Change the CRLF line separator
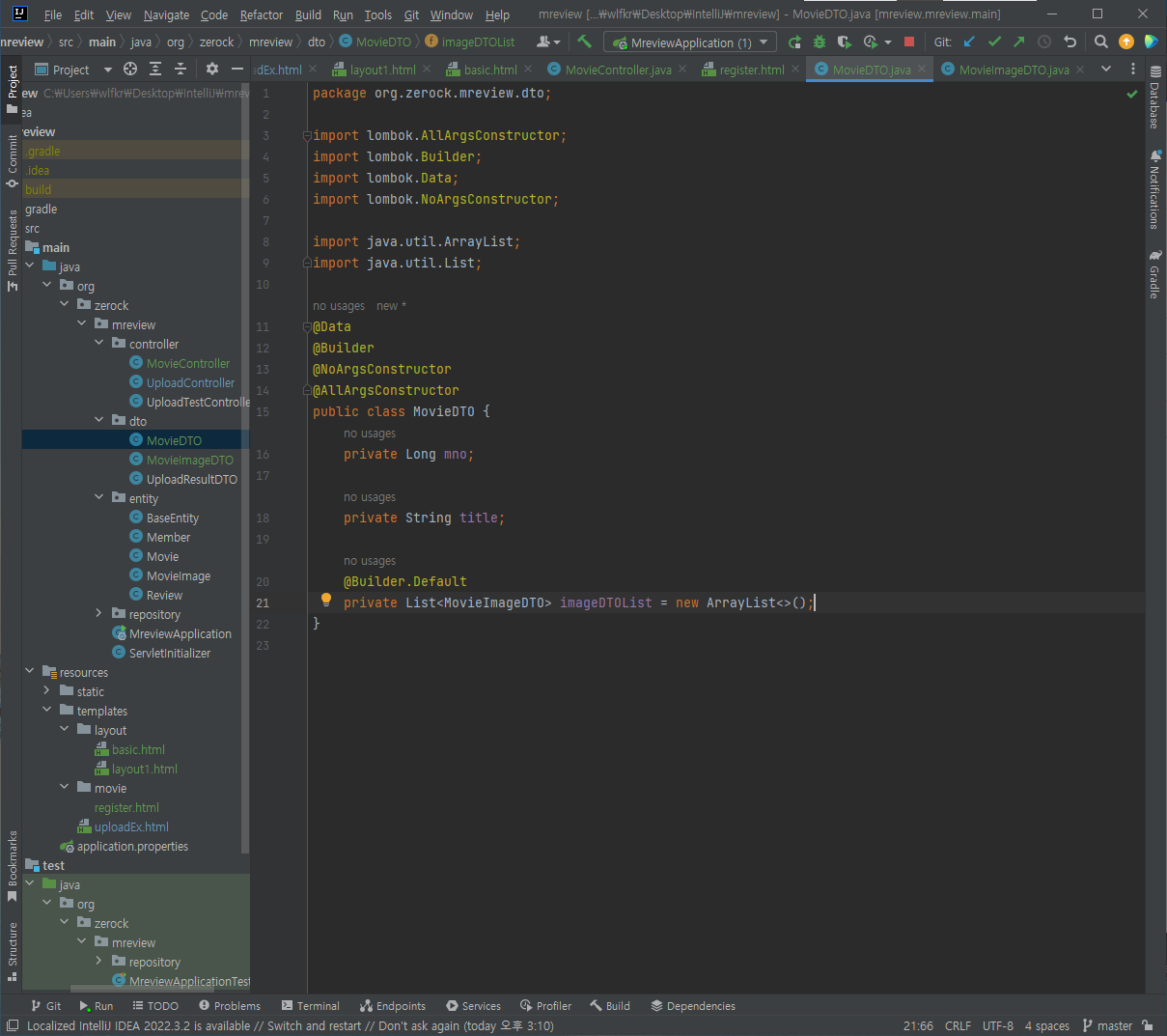This screenshot has width=1167, height=1036. 959,1025
